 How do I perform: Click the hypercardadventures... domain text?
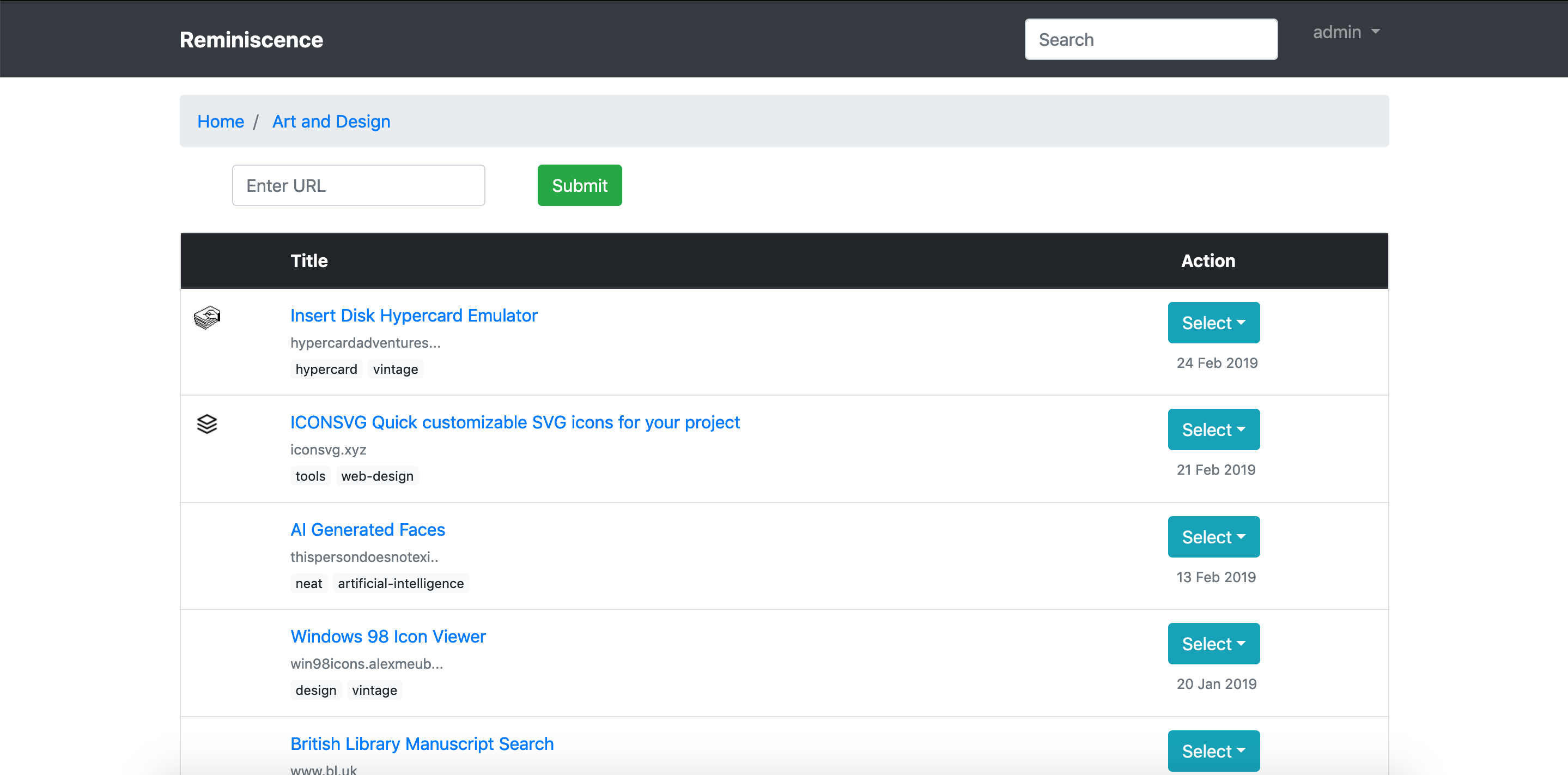pos(365,343)
